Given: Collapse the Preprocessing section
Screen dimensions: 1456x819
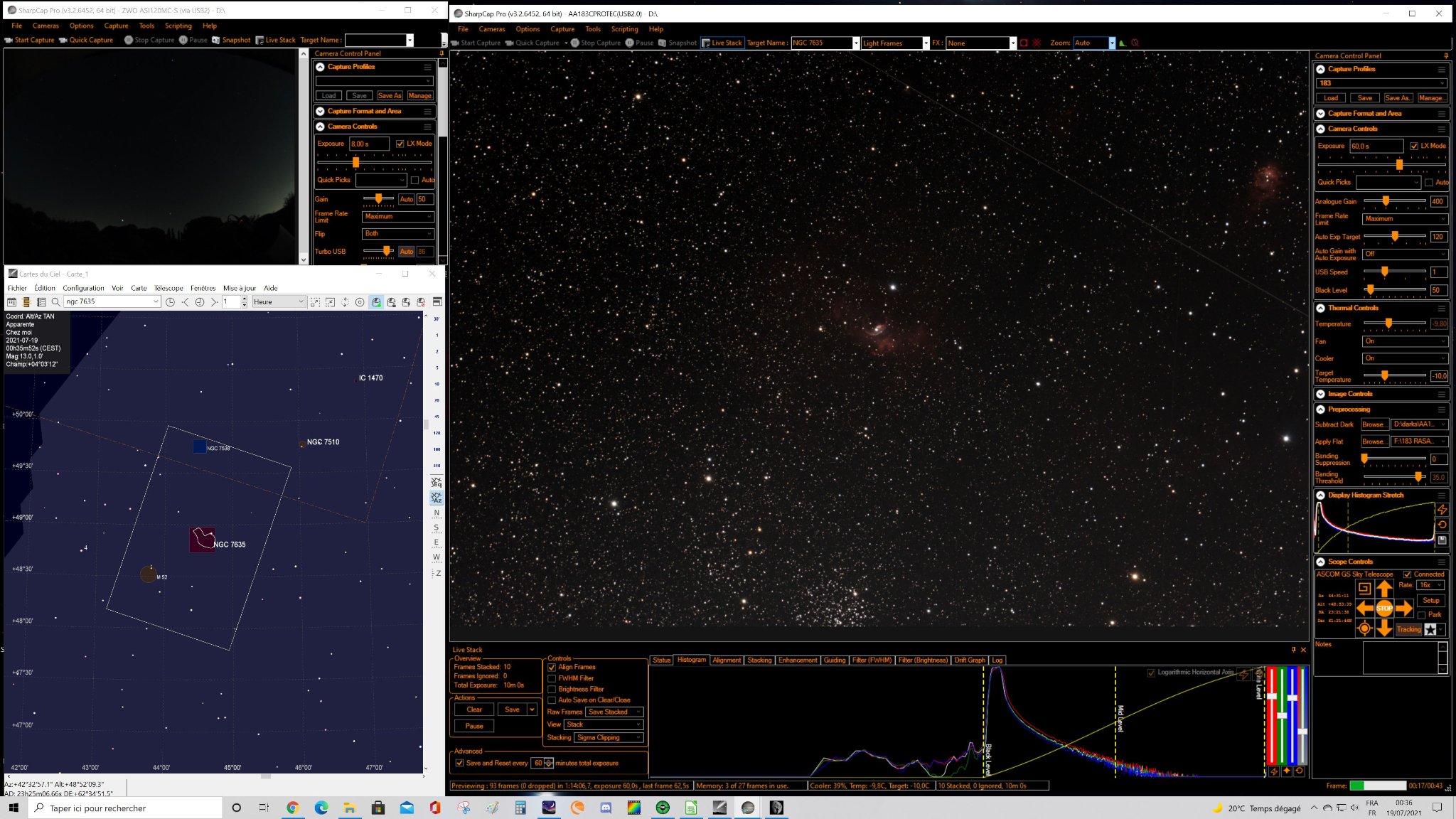Looking at the screenshot, I should click(x=1320, y=409).
